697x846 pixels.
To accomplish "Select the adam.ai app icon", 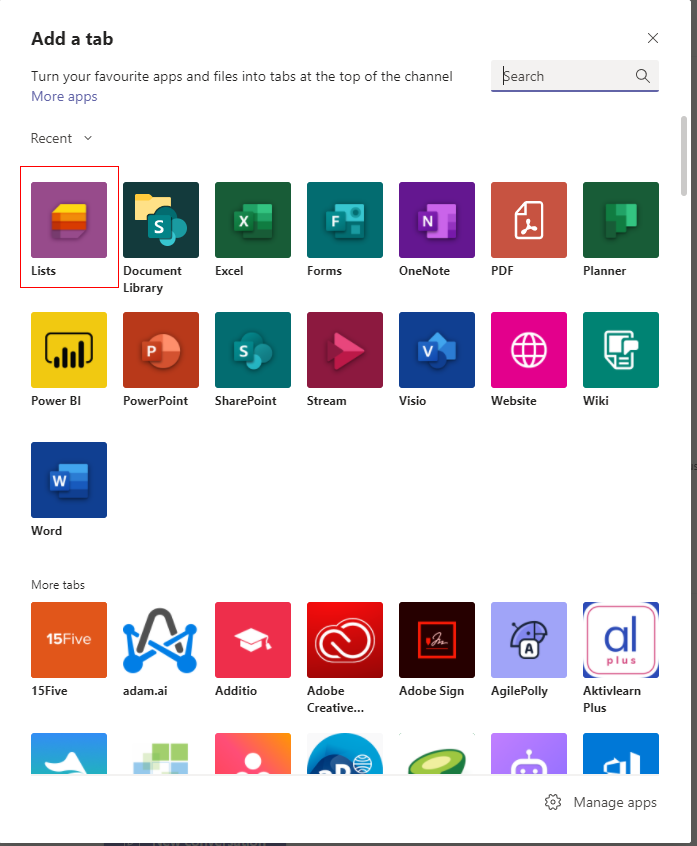I will click(161, 640).
